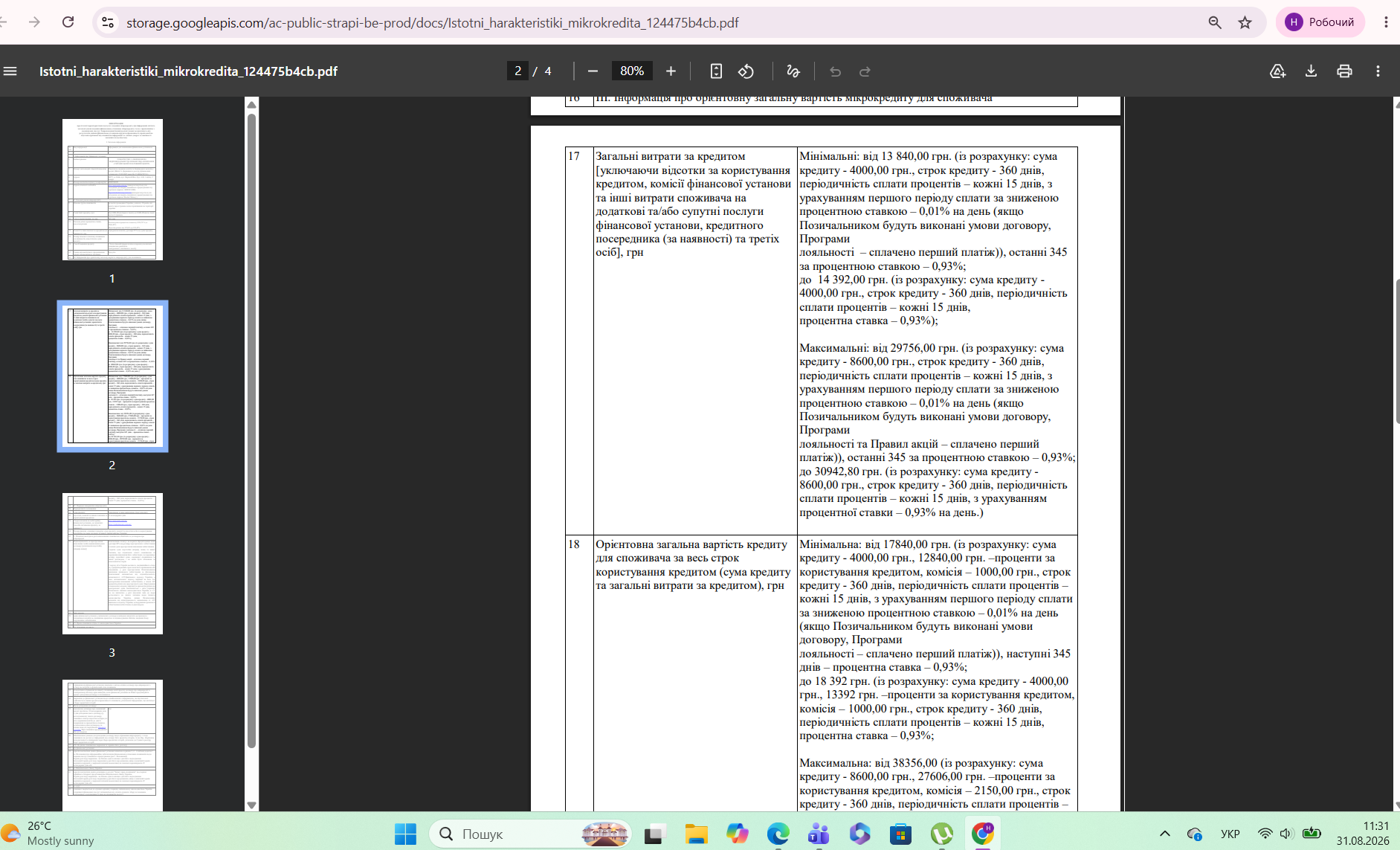Viewport: 1400px width, 850px height.
Task: Click text 'Орієнтовна загальна вартість кредиту'
Action: [691, 544]
